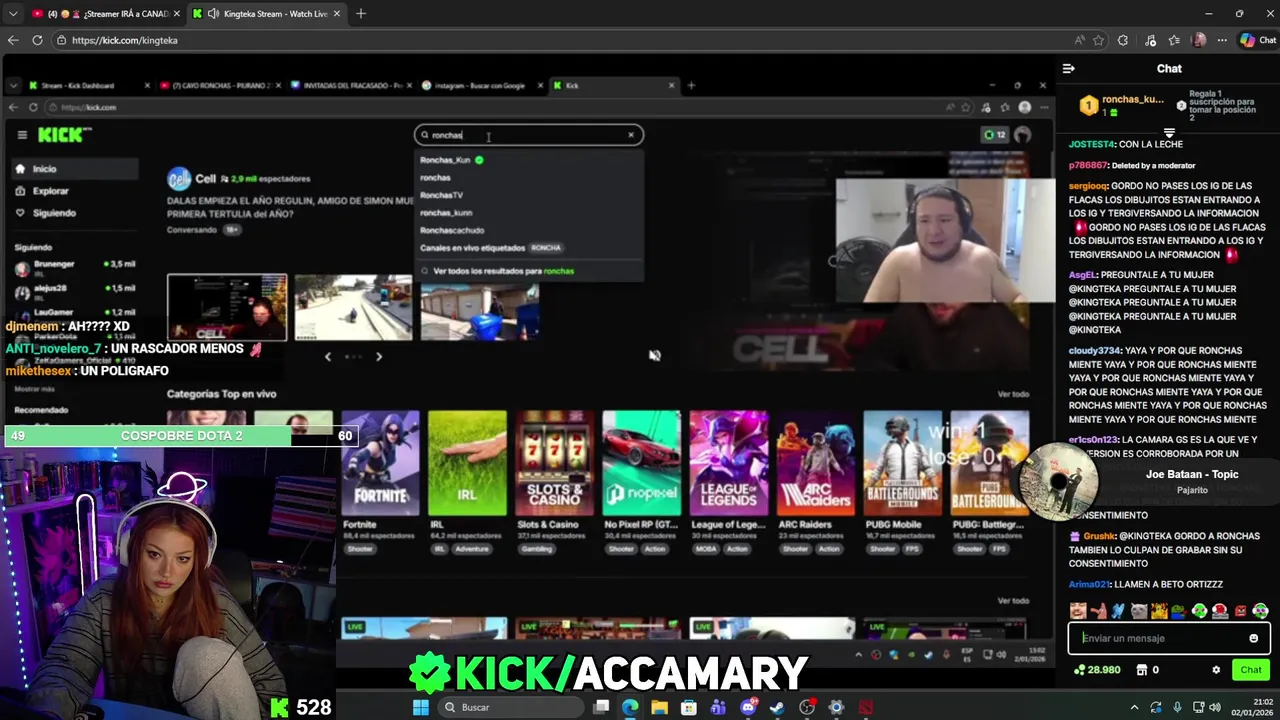Image resolution: width=1280 pixels, height=720 pixels.
Task: Open ronchas_ku top gifter entry
Action: (1122, 104)
